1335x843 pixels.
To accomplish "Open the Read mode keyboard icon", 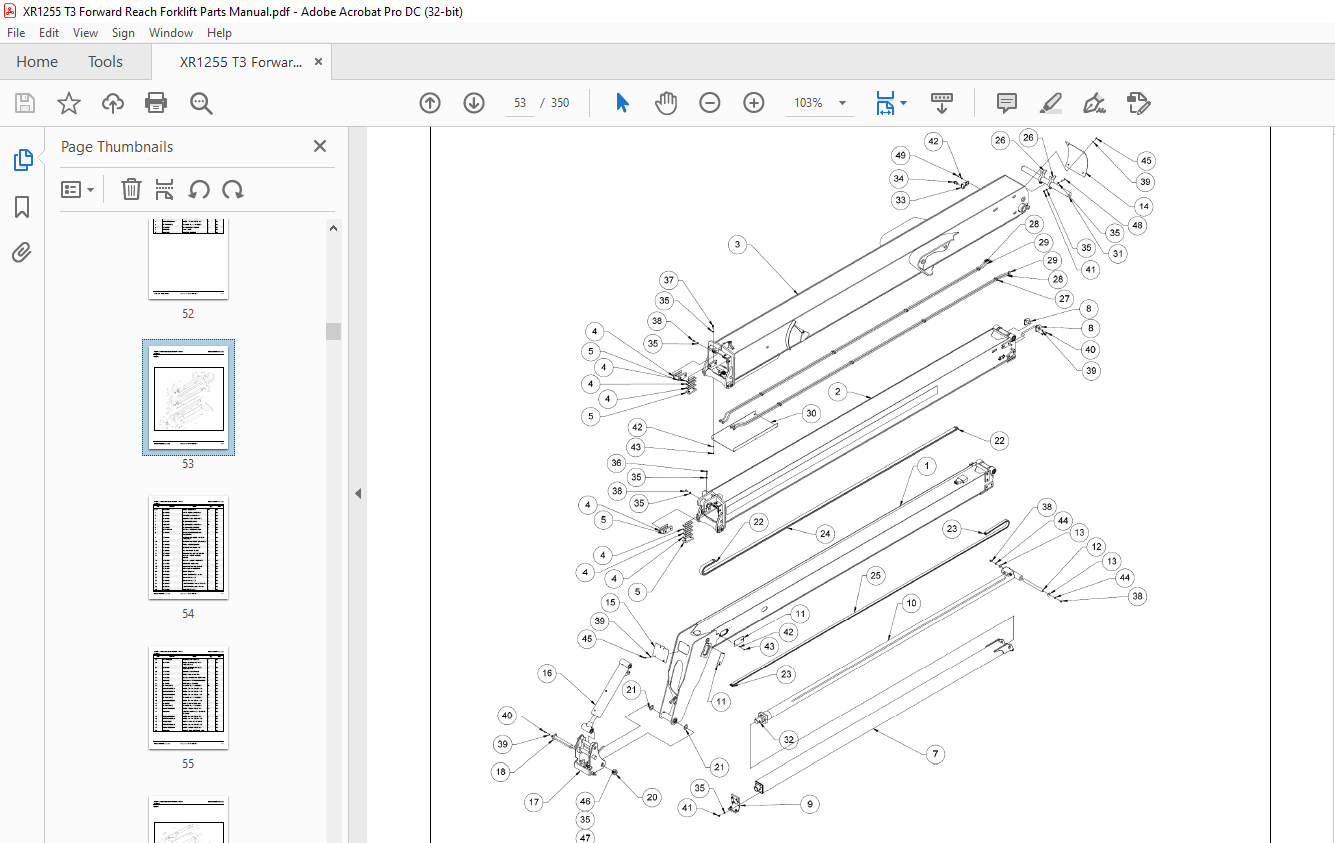I will click(x=942, y=103).
